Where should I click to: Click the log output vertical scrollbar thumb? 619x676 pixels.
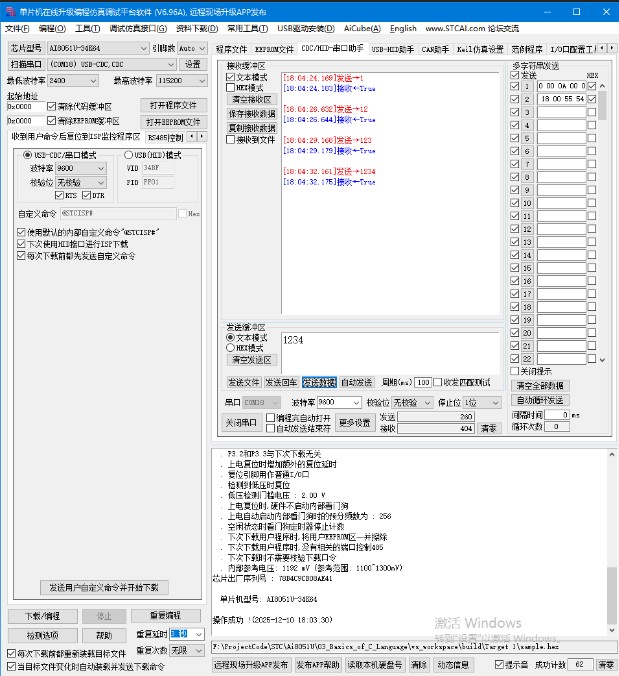tap(612, 595)
